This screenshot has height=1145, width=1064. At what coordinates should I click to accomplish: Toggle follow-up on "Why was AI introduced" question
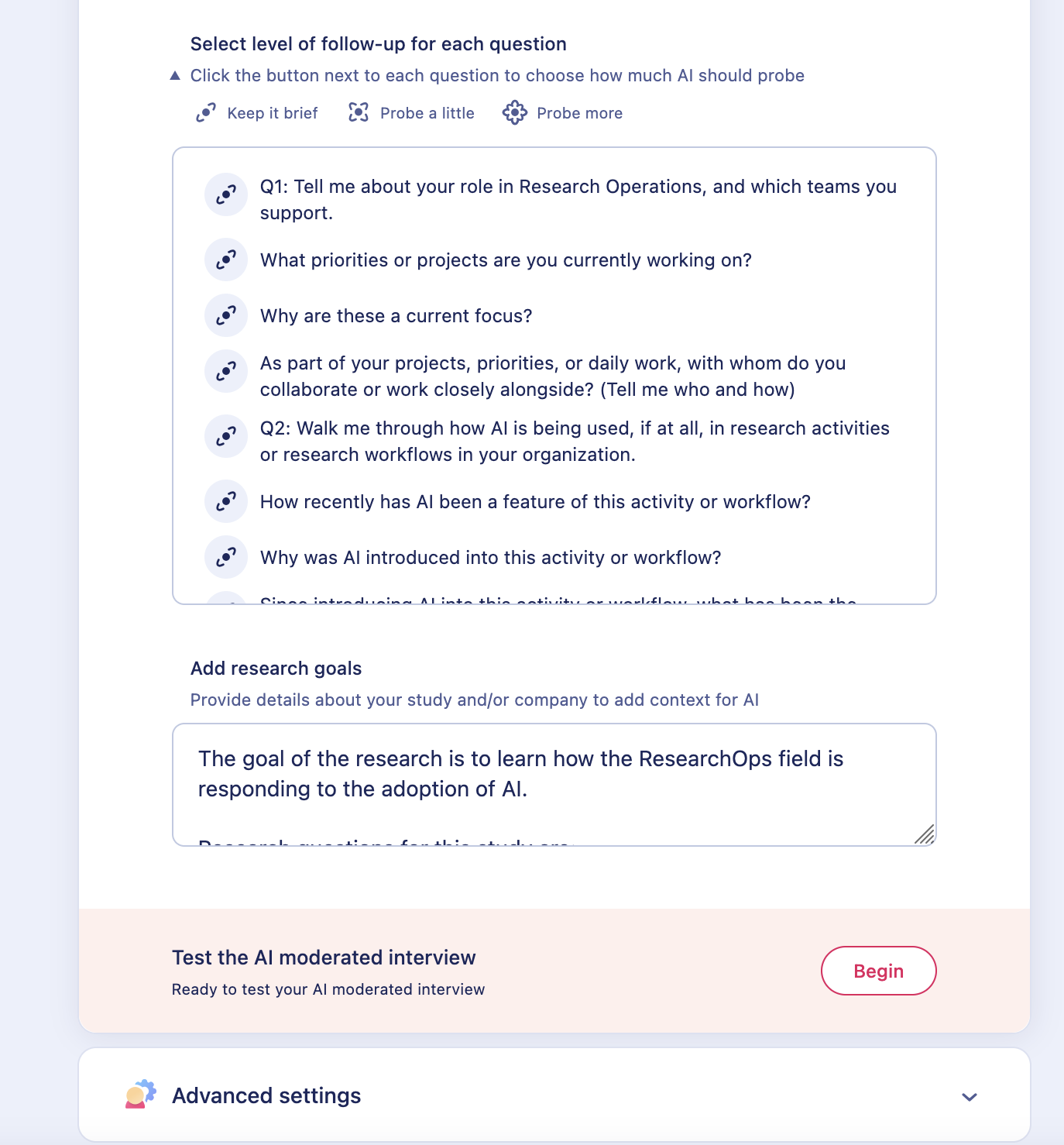click(225, 557)
